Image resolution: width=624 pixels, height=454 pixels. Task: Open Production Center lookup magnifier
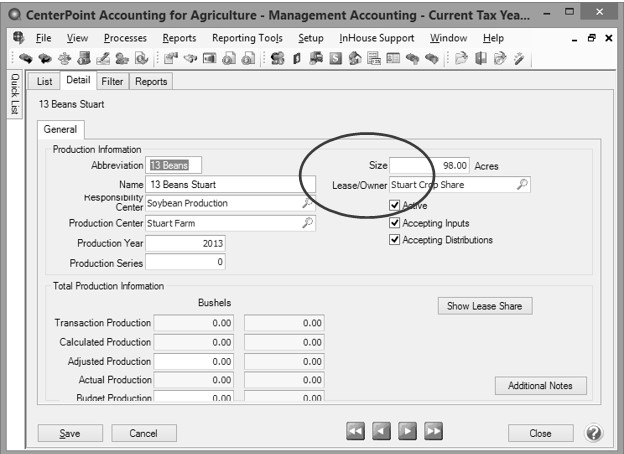coord(307,223)
